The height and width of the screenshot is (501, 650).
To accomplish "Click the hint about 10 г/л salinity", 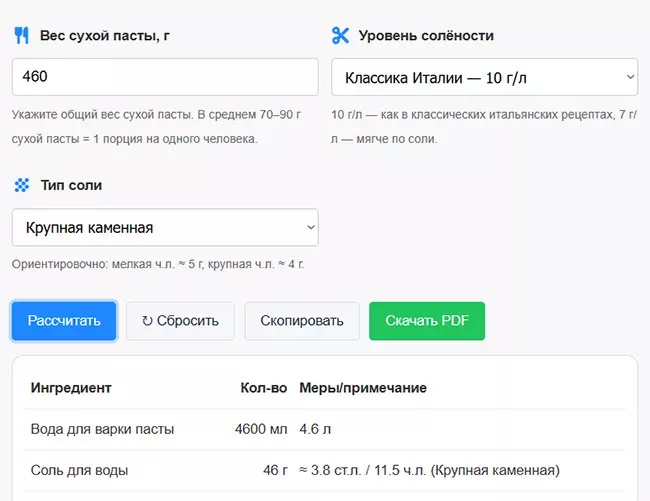I will [484, 126].
